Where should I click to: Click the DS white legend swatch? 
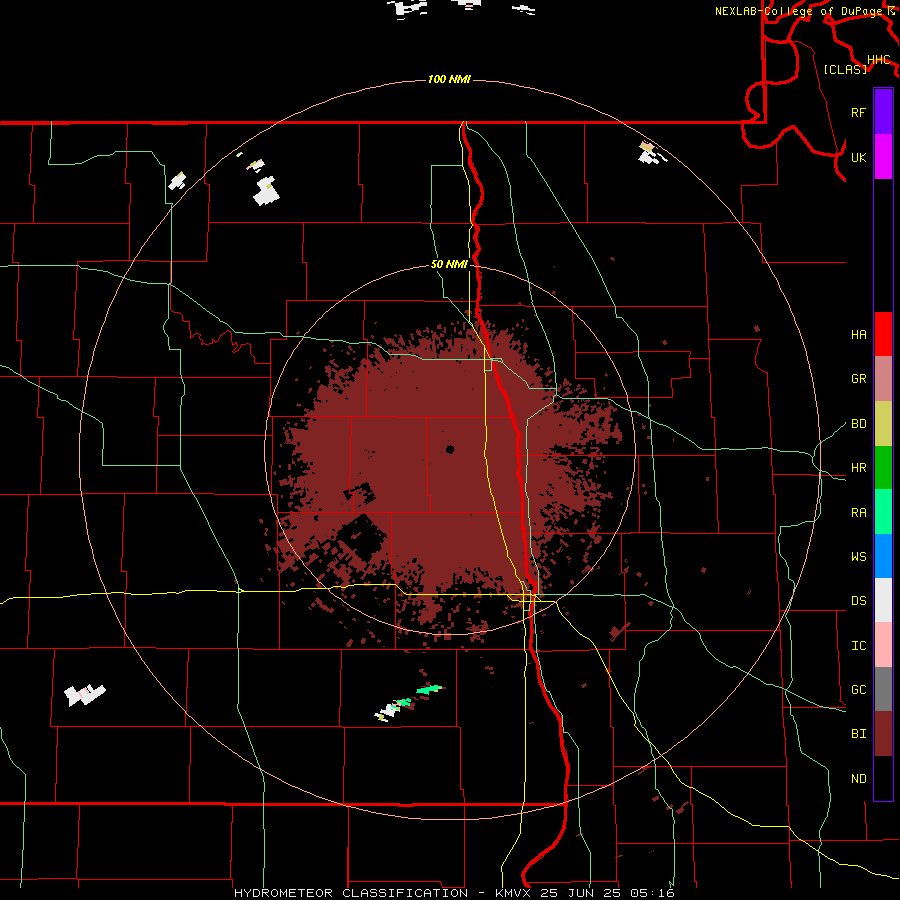[883, 600]
